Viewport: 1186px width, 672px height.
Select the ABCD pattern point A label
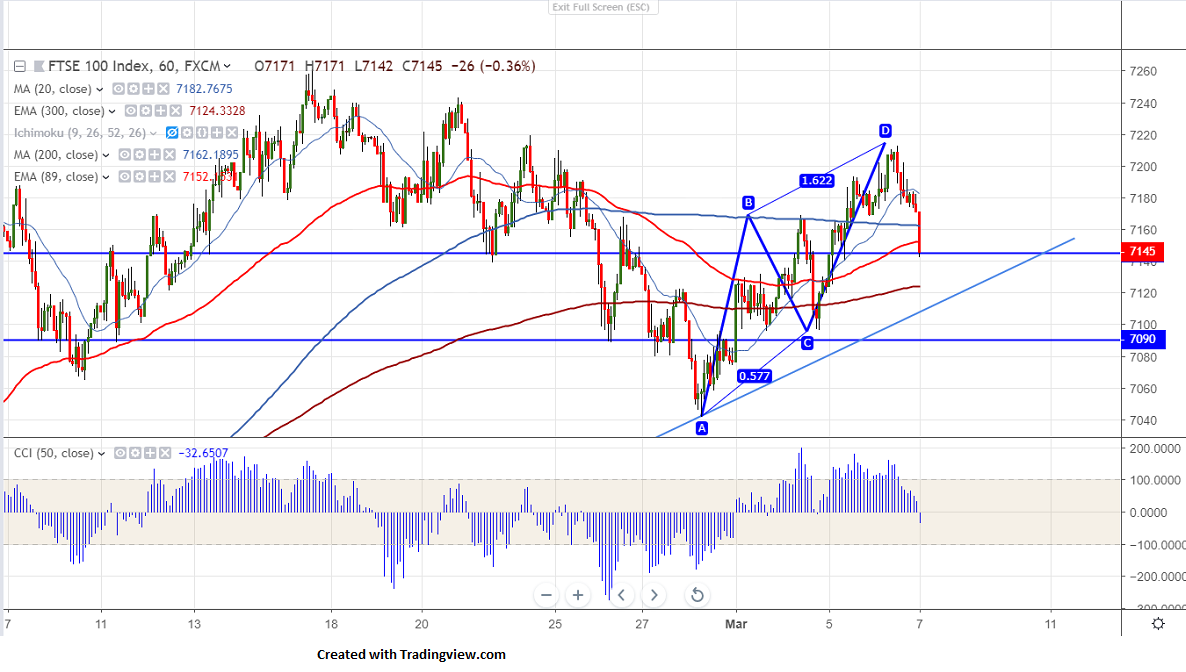[x=702, y=428]
